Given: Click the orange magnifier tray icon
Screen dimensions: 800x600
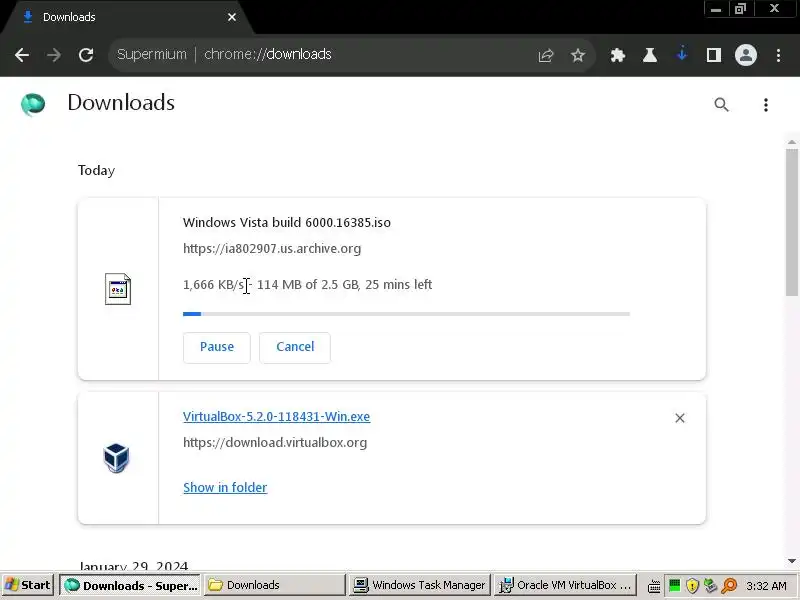Looking at the screenshot, I should pos(730,585).
